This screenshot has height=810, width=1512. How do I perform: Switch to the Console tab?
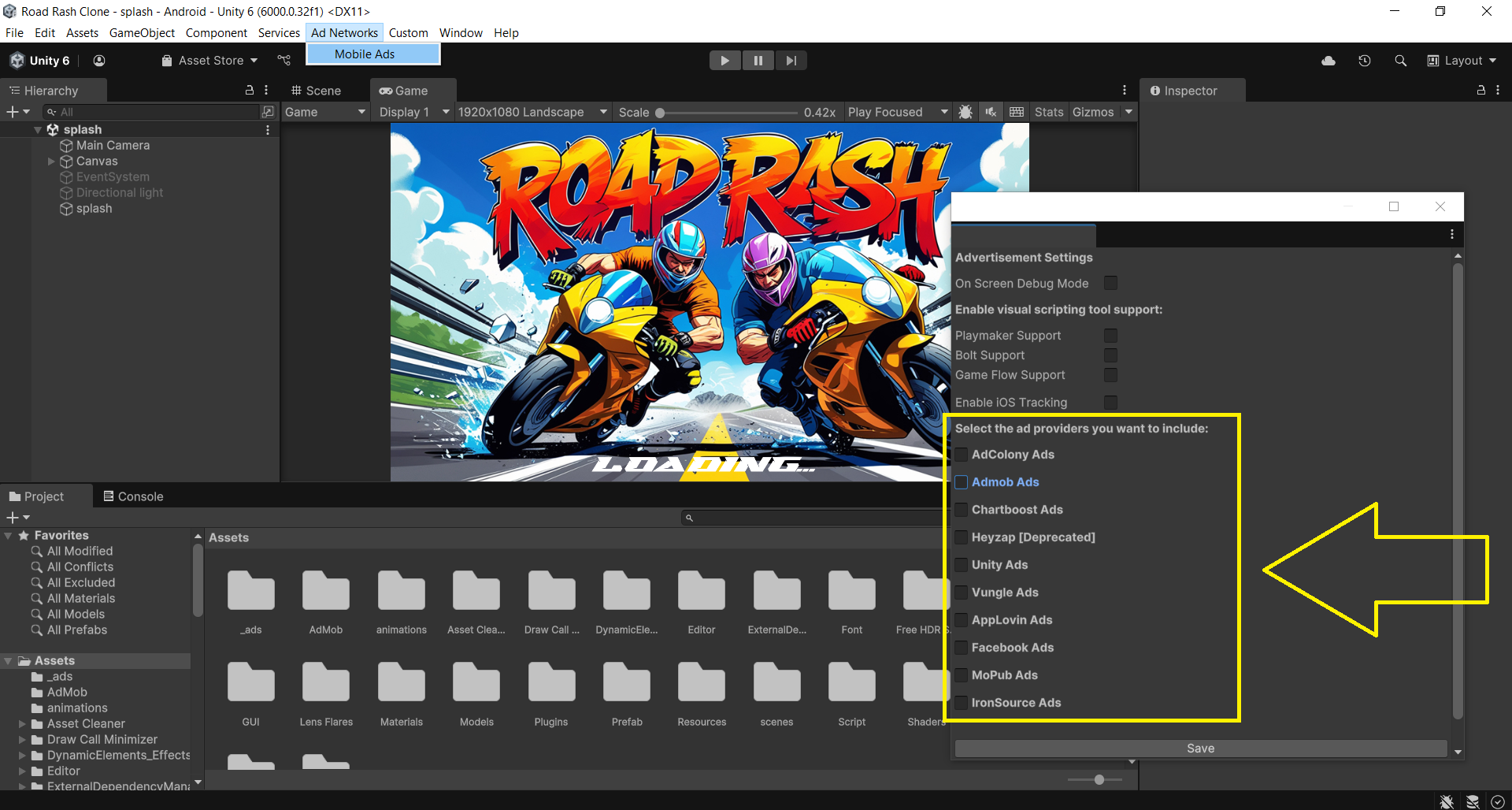(133, 496)
